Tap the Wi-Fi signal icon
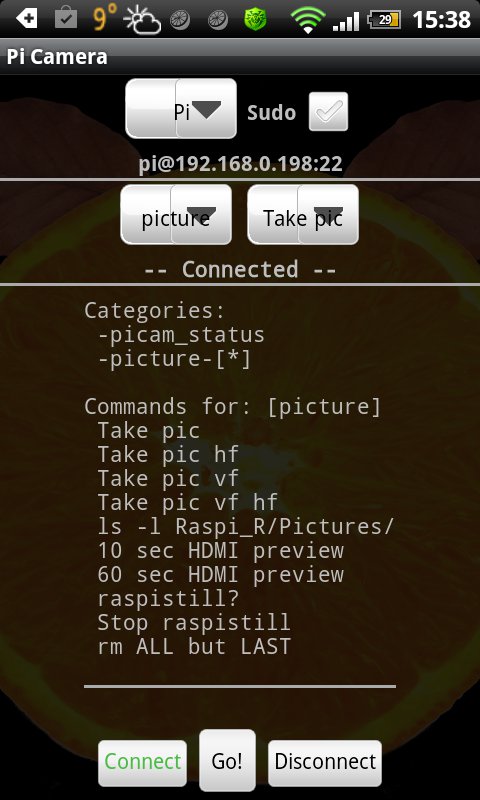 [x=308, y=20]
